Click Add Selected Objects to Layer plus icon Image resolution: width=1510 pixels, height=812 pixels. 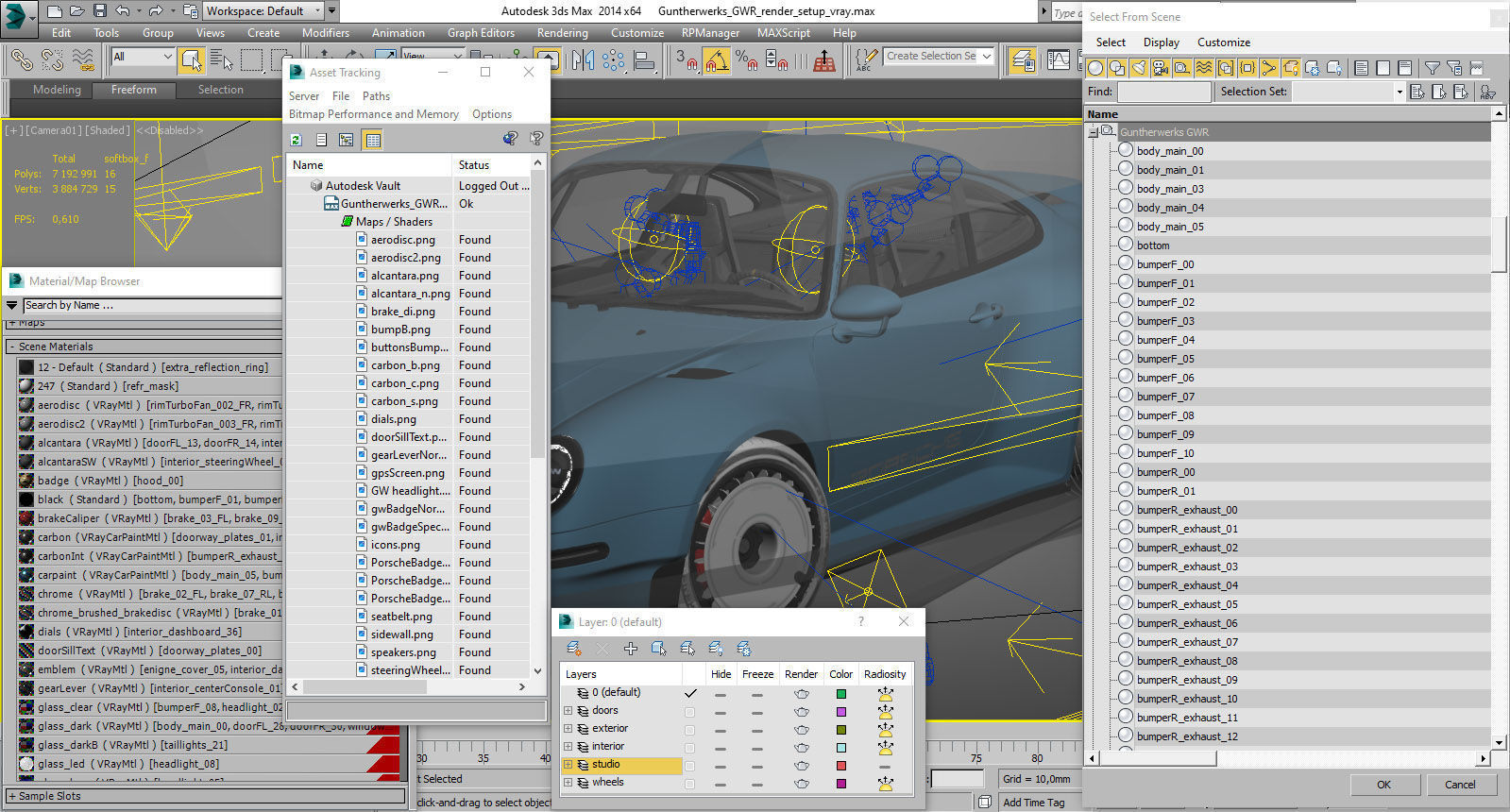point(631,649)
